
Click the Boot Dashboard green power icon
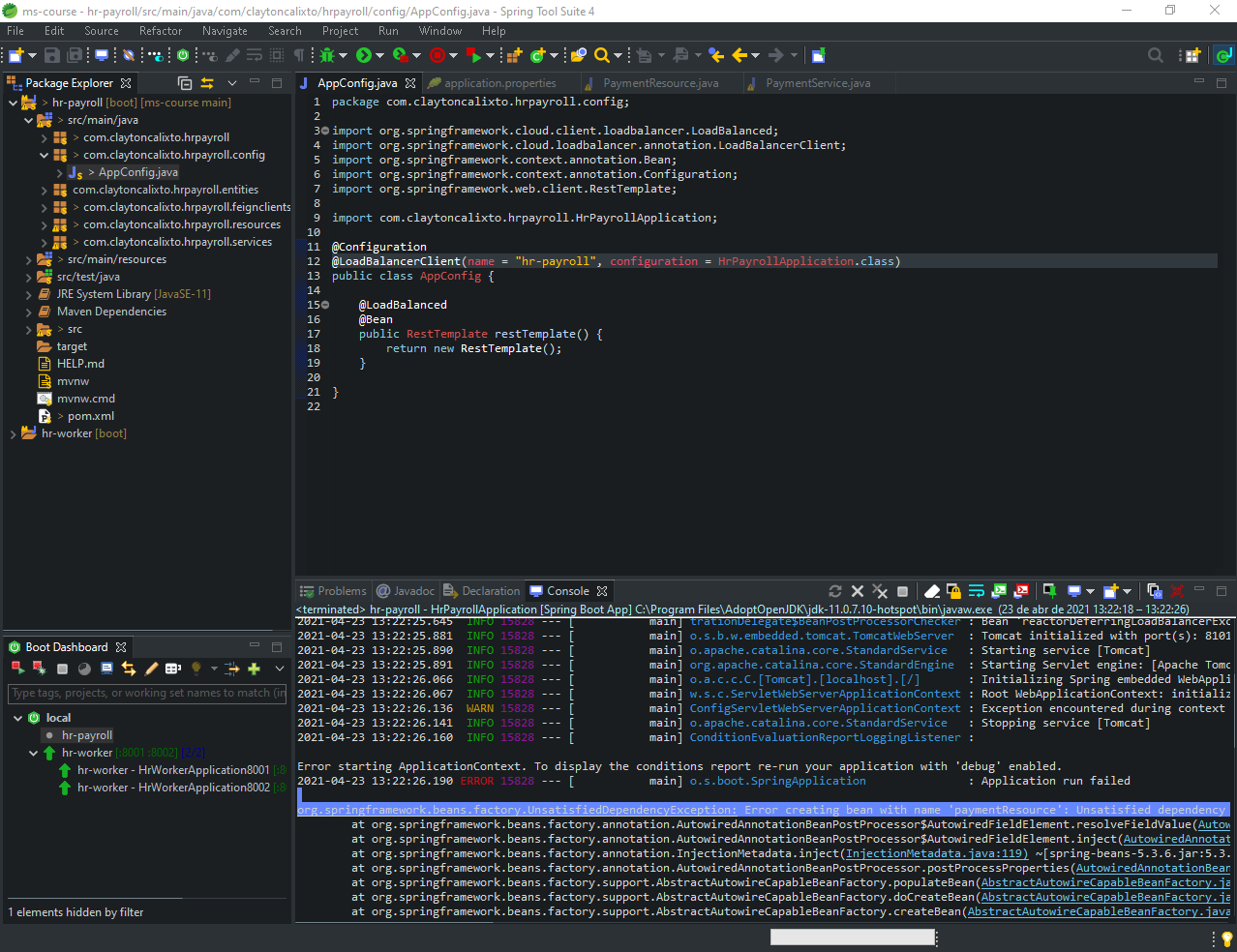183,56
